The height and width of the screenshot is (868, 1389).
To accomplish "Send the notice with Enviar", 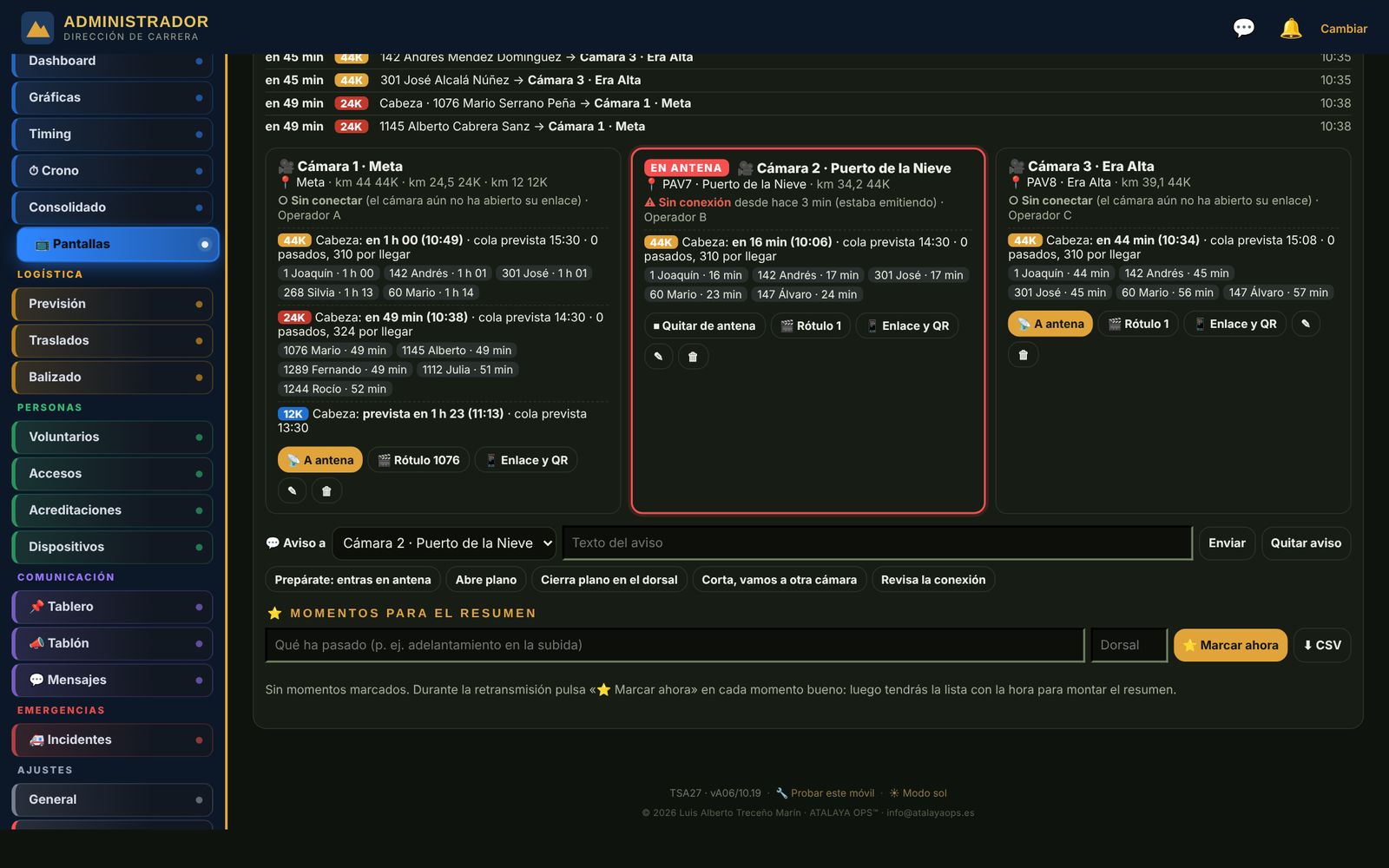I will coord(1227,542).
